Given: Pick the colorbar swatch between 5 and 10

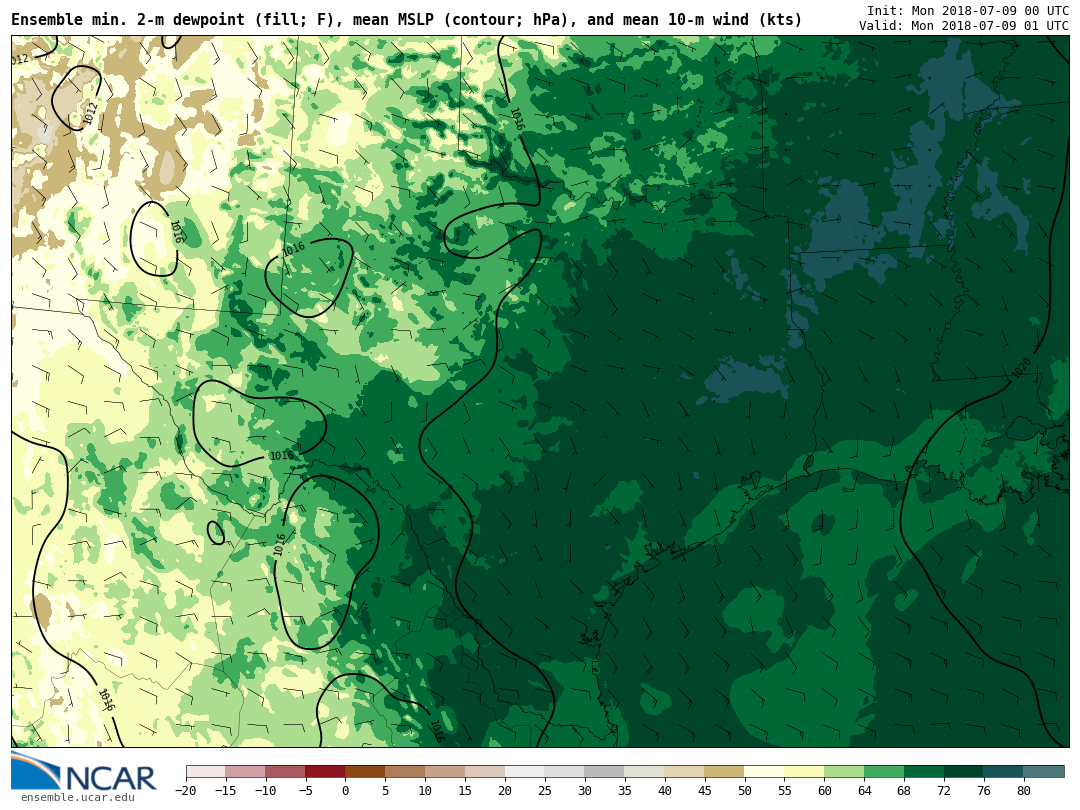Looking at the screenshot, I should [405, 771].
